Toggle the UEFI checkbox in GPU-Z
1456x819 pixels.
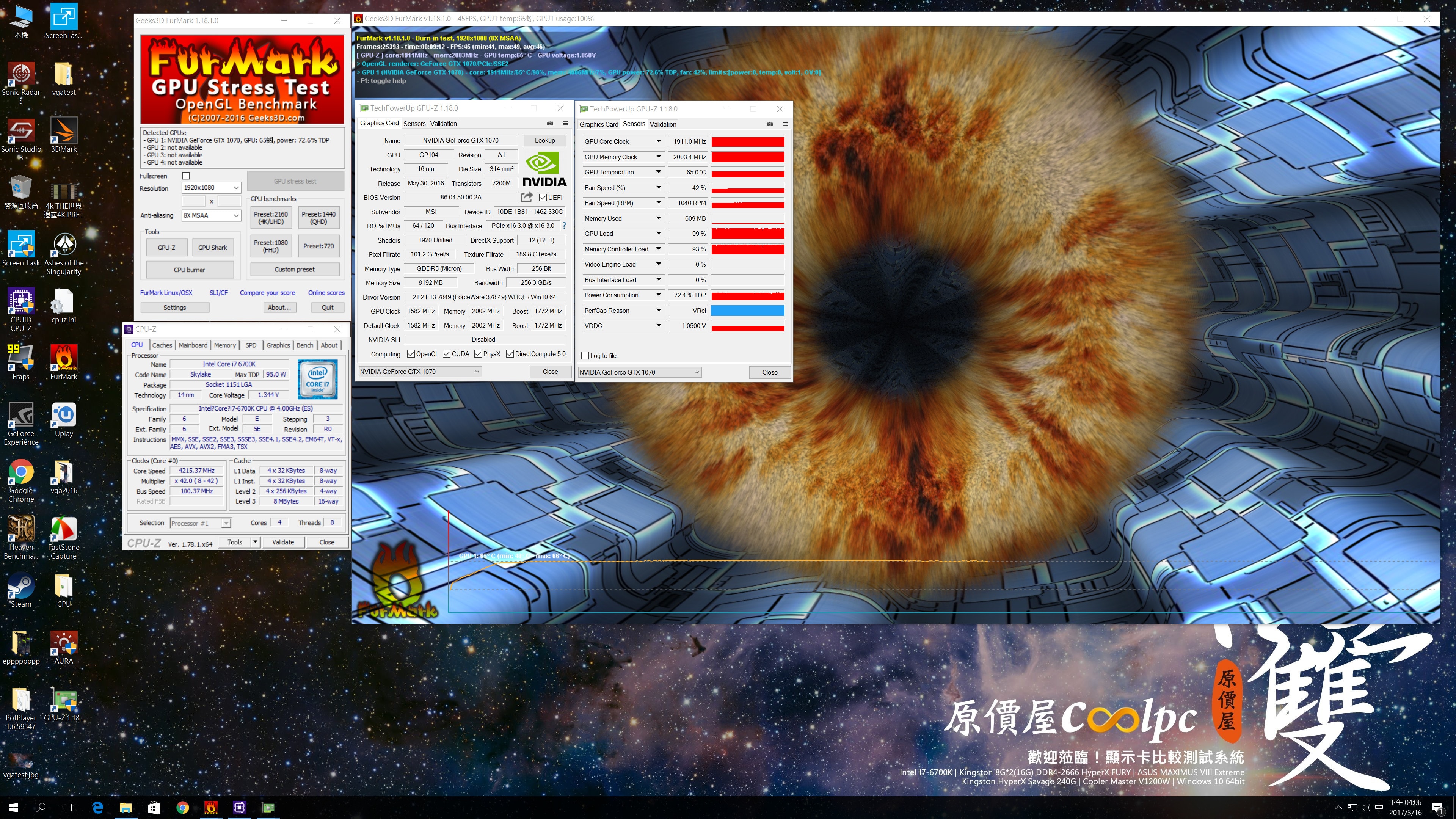[543, 197]
